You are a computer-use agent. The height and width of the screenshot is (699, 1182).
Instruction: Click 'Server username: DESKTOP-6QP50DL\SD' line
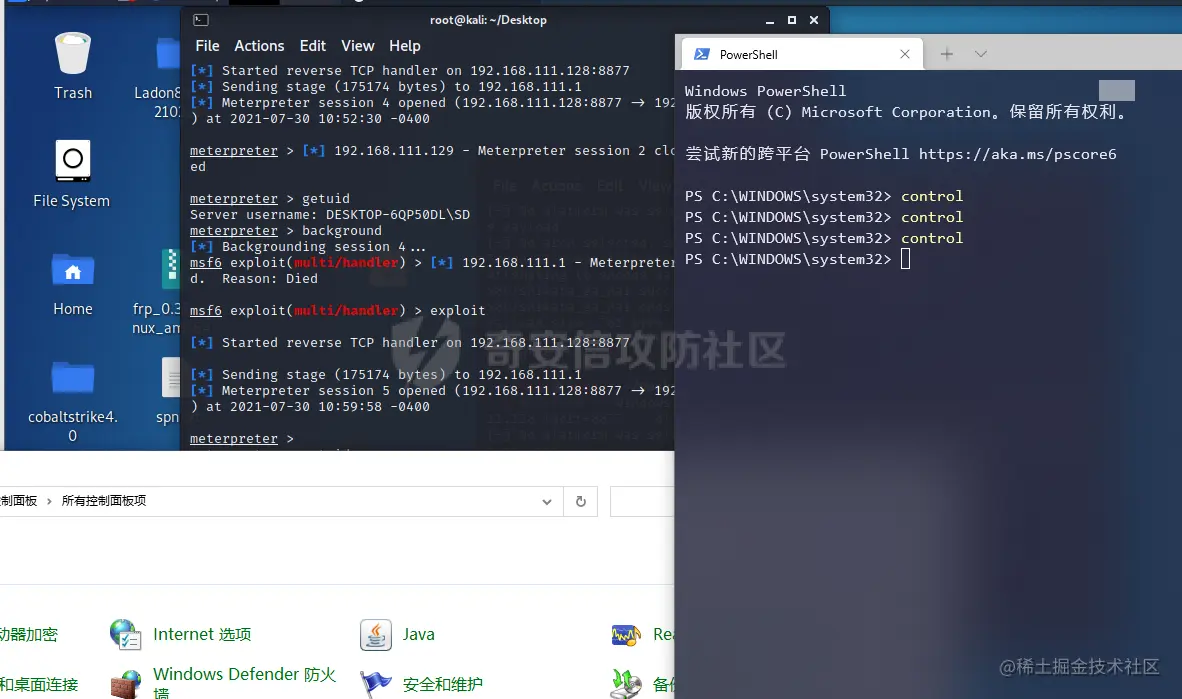pos(329,215)
